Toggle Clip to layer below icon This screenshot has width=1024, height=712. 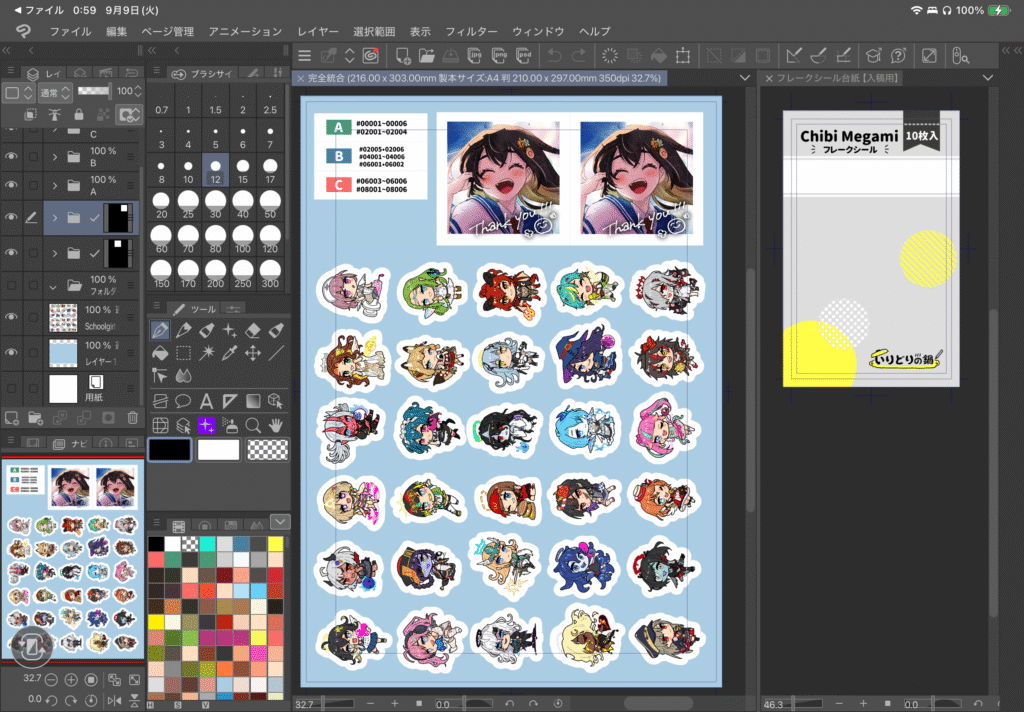[x=30, y=115]
